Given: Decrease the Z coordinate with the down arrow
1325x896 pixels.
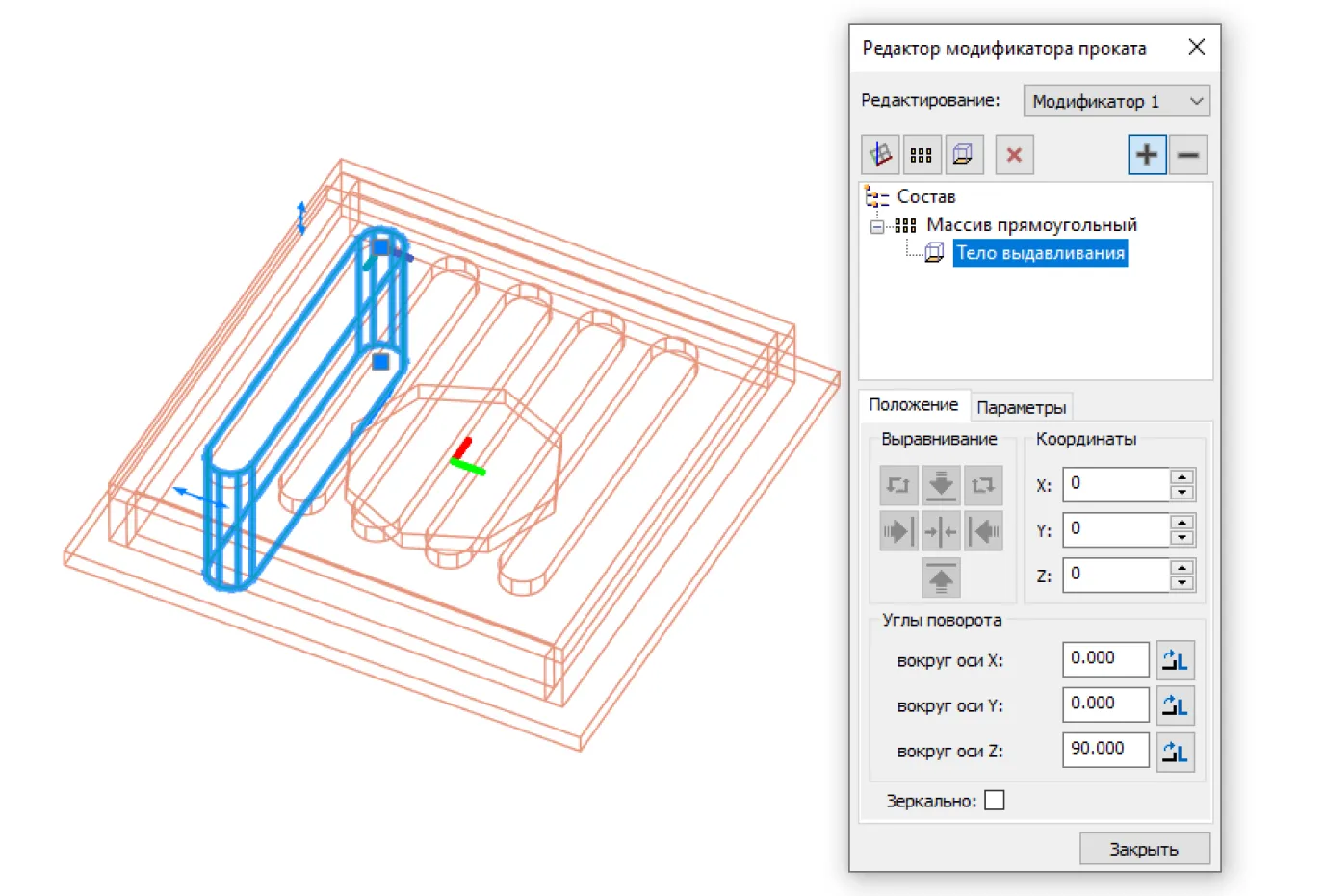Looking at the screenshot, I should [x=1182, y=583].
